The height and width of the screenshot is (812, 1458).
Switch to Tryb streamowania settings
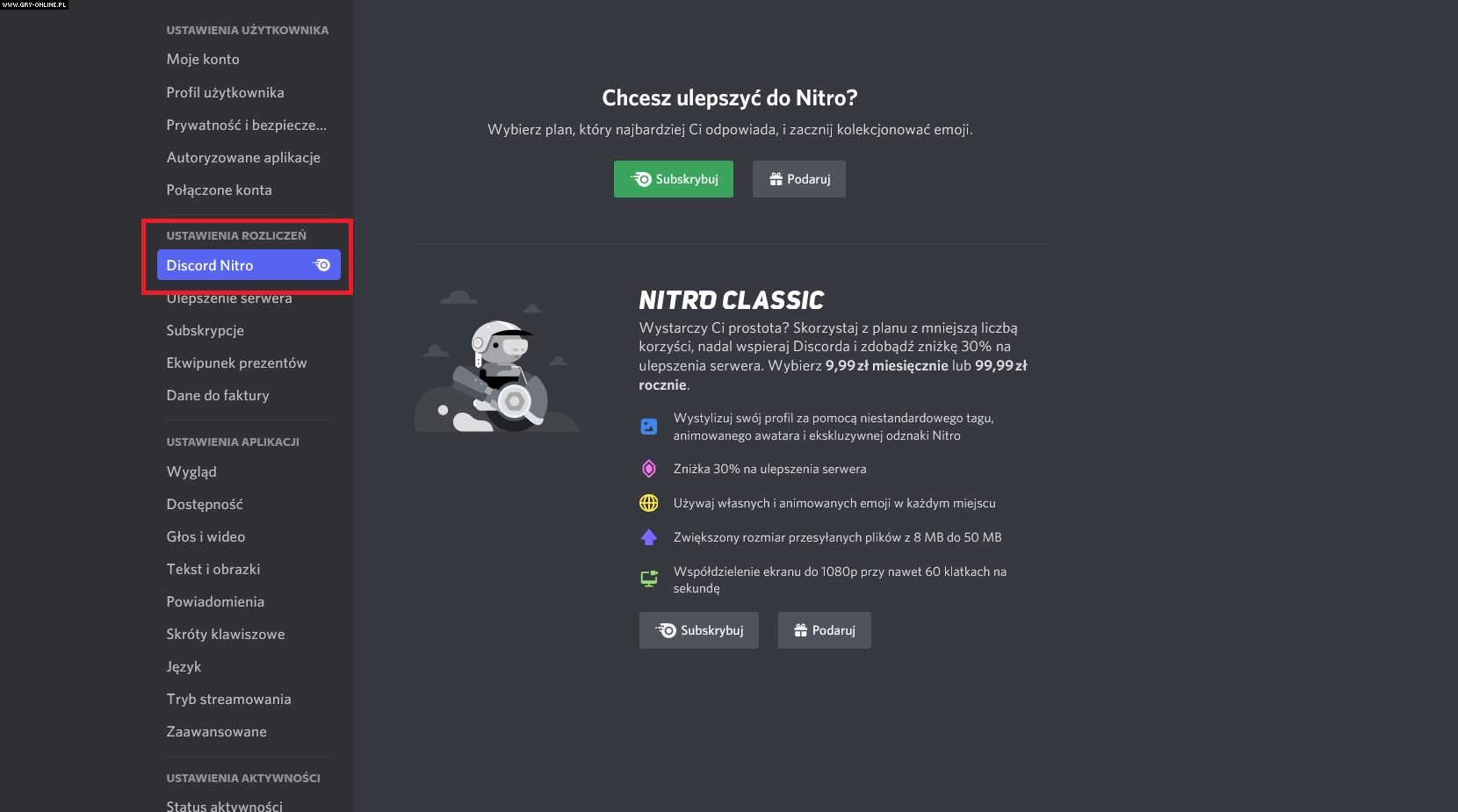click(228, 699)
